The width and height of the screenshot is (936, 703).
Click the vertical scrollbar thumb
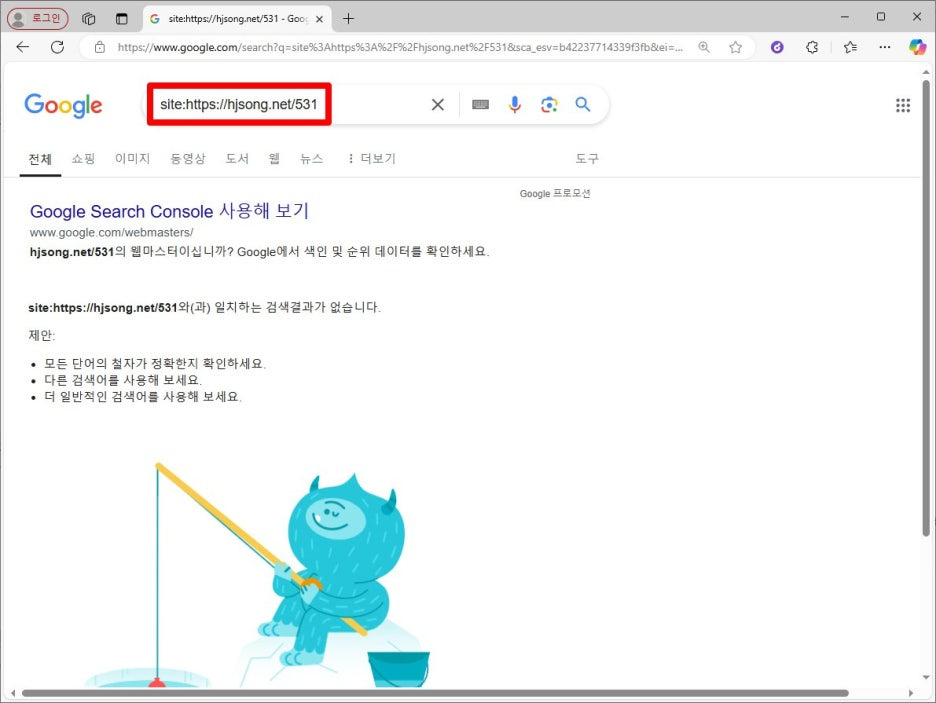tap(925, 307)
